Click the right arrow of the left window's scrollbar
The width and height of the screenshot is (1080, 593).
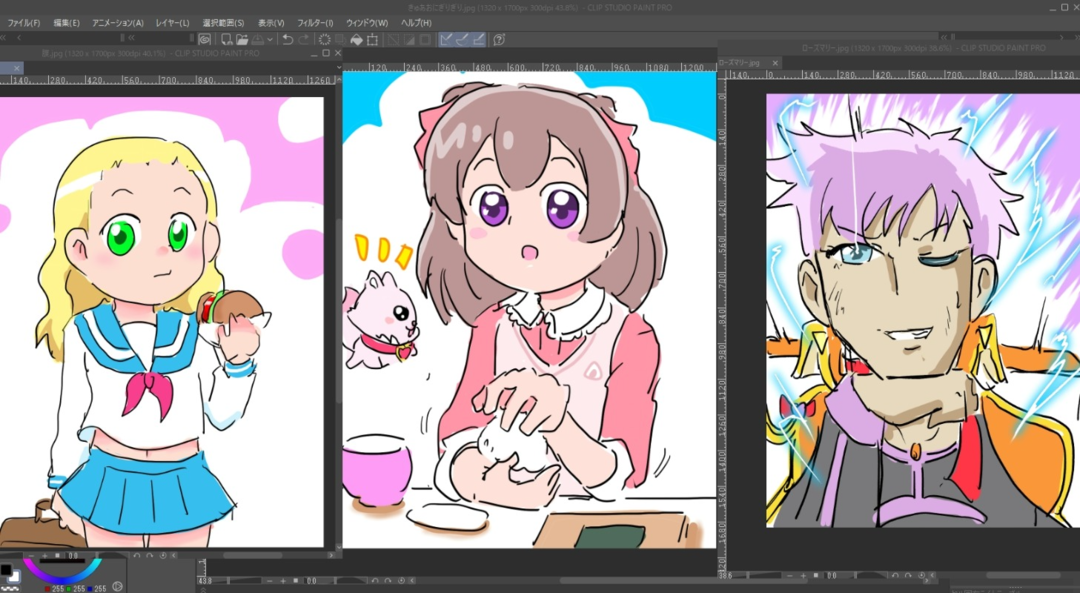pos(331,555)
